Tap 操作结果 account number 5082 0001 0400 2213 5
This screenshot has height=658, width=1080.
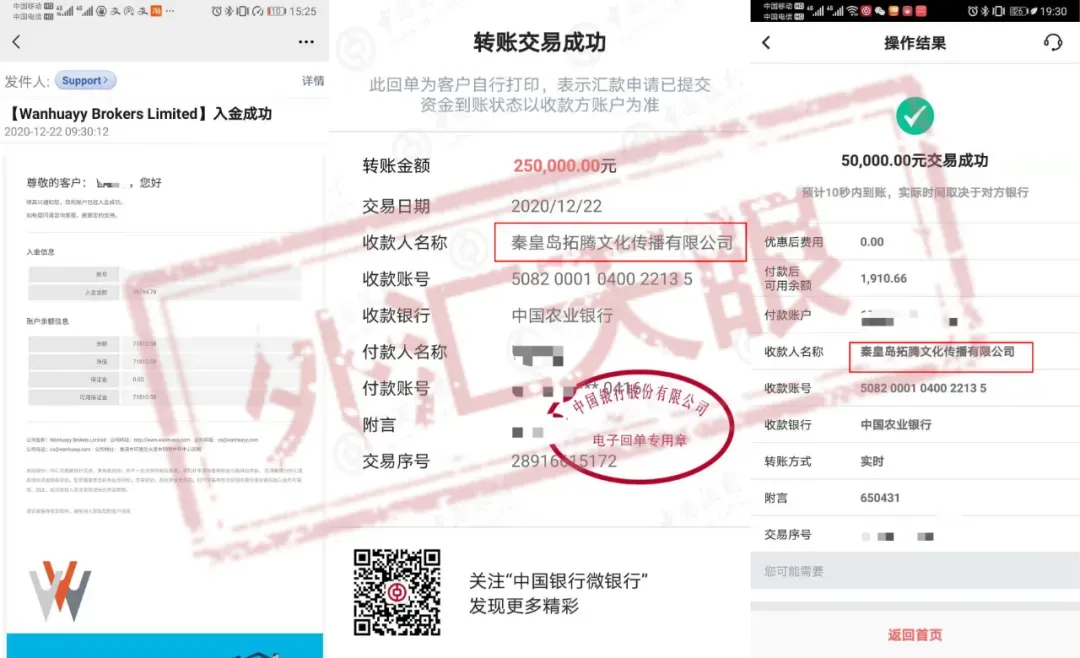point(923,389)
